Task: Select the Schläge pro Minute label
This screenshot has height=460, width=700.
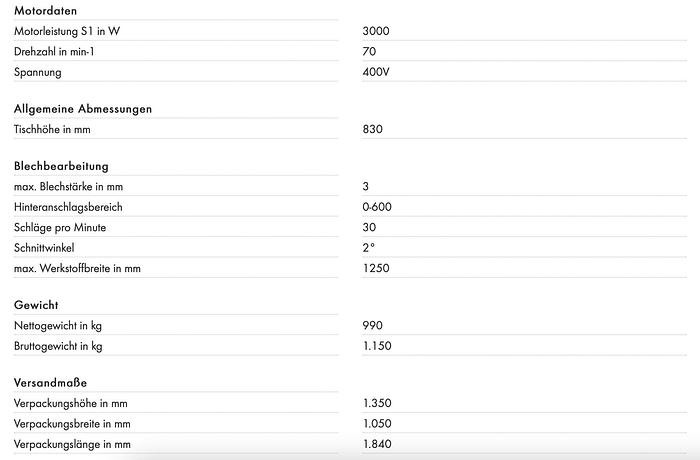Action: [60, 227]
